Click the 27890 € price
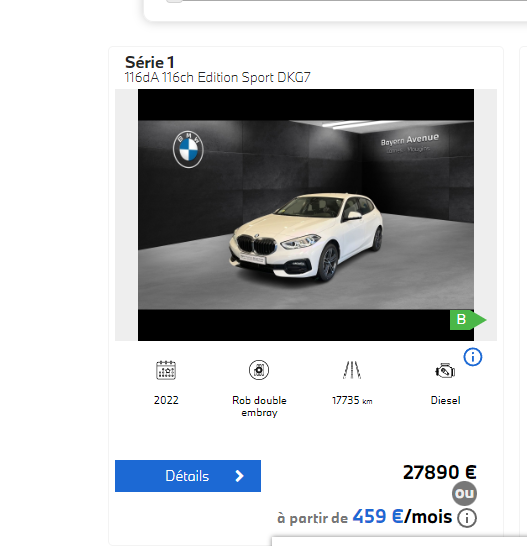The width and height of the screenshot is (527, 546). tap(440, 473)
